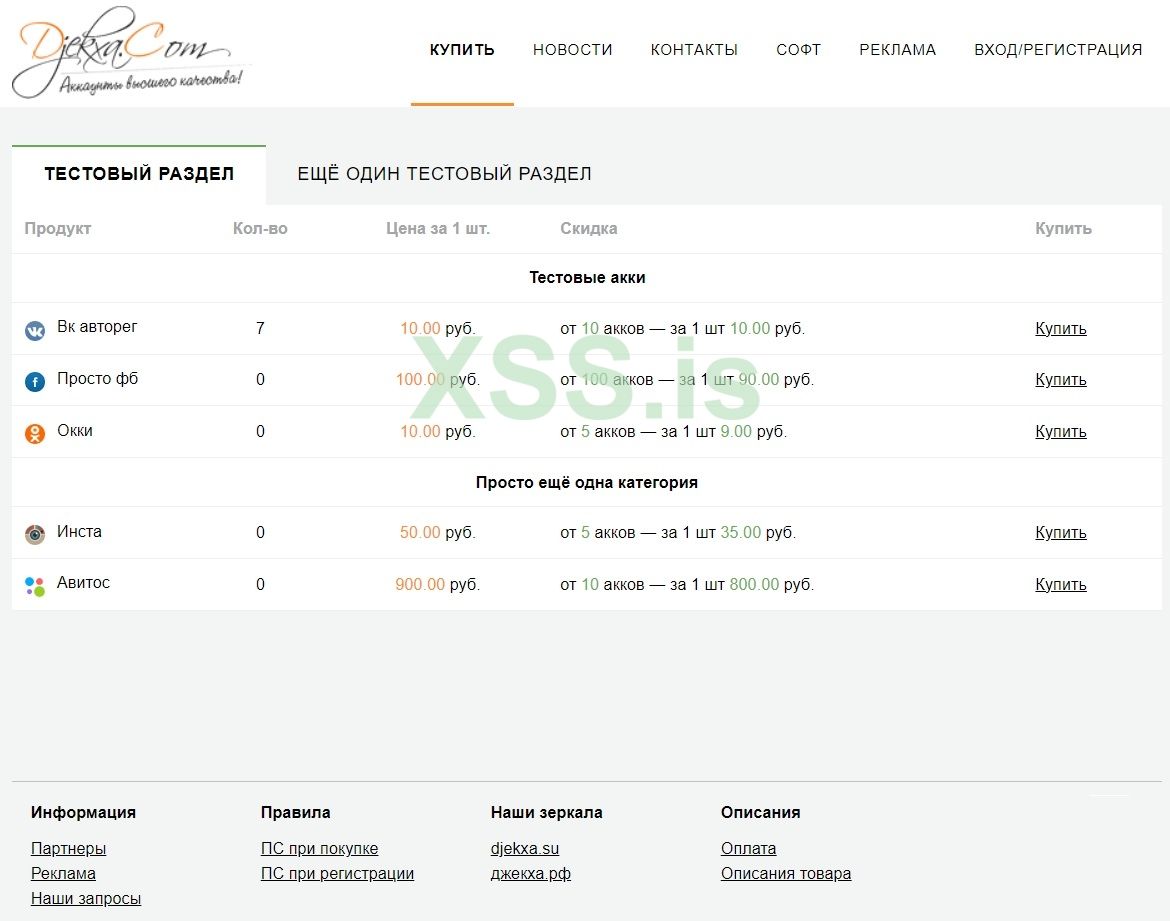The image size is (1170, 921).
Task: Click the Инста product name
Action: 79,531
